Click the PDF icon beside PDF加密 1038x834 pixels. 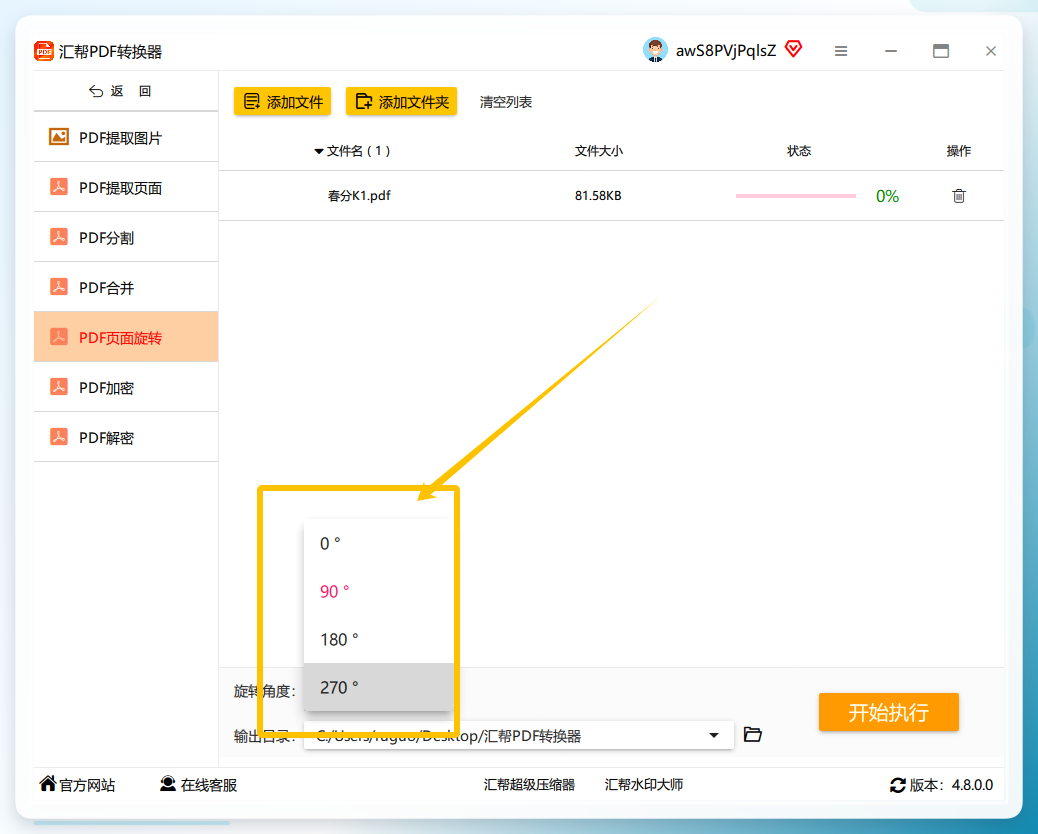coord(59,387)
